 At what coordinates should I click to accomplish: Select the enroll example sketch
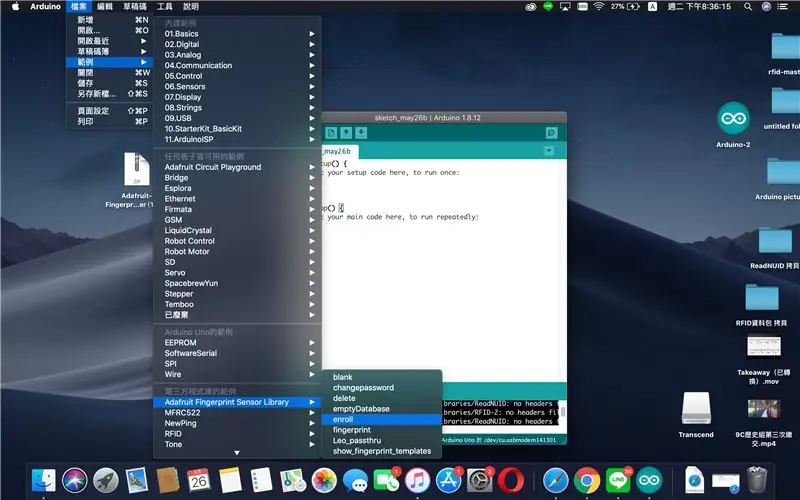pos(382,419)
